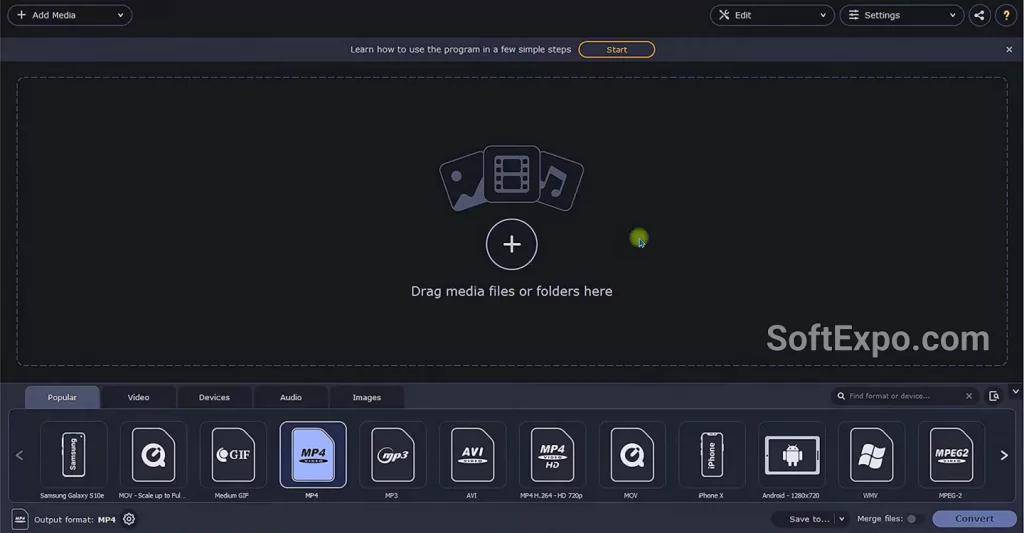Select the iPhone X device preset
The height and width of the screenshot is (533, 1024).
[712, 455]
